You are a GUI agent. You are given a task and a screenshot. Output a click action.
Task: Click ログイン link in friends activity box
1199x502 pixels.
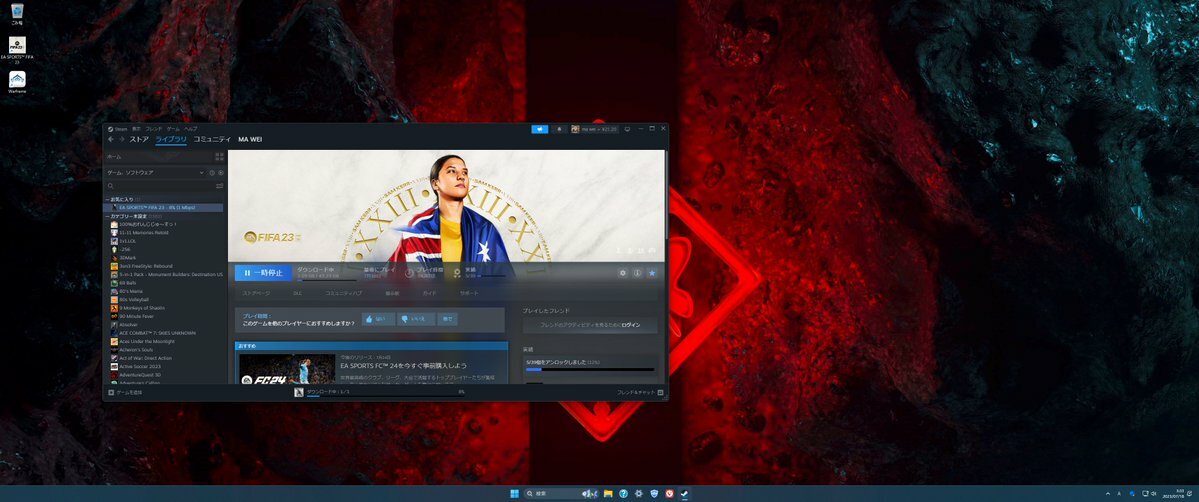pyautogui.click(x=631, y=325)
